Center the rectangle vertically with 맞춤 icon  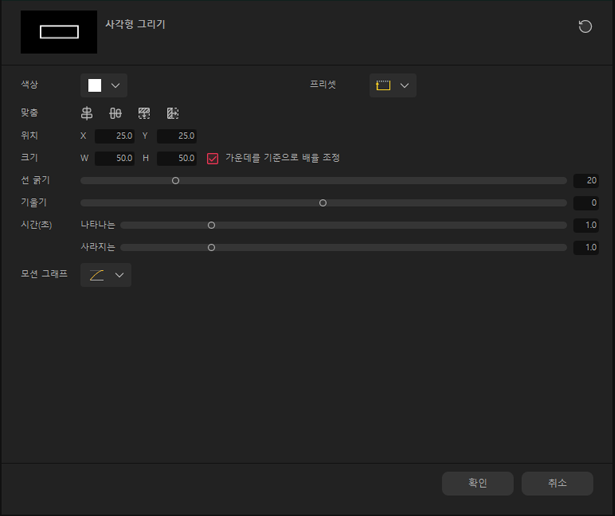tap(115, 113)
